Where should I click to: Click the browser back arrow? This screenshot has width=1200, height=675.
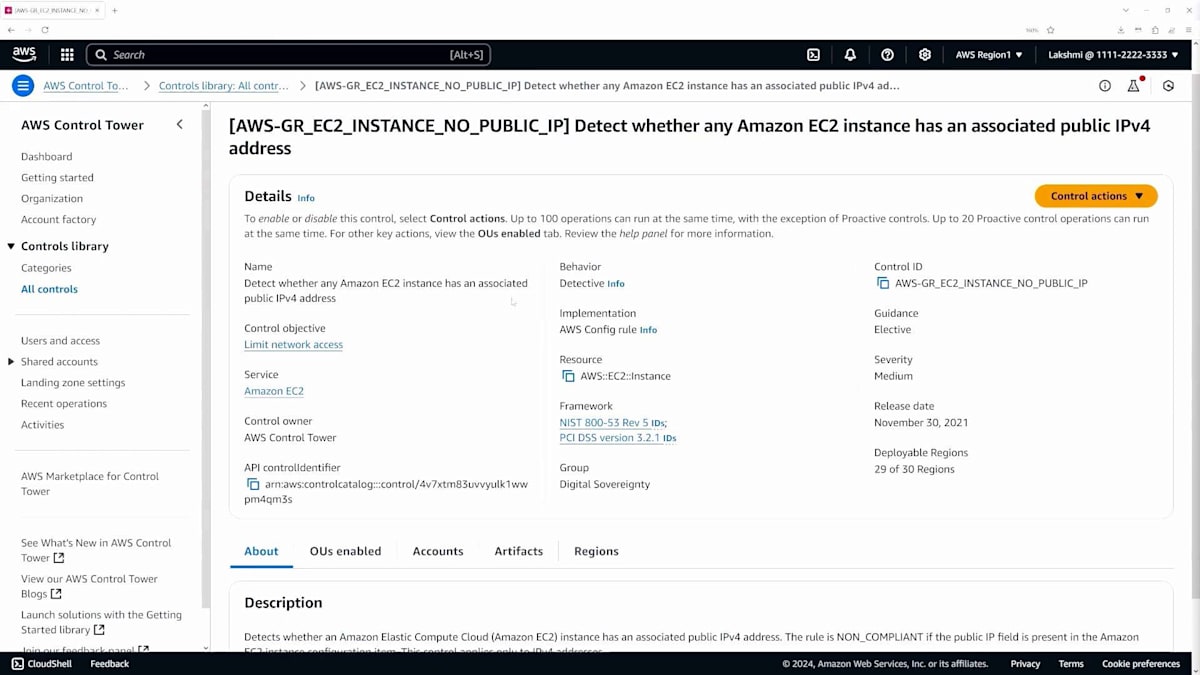pyautogui.click(x=11, y=30)
